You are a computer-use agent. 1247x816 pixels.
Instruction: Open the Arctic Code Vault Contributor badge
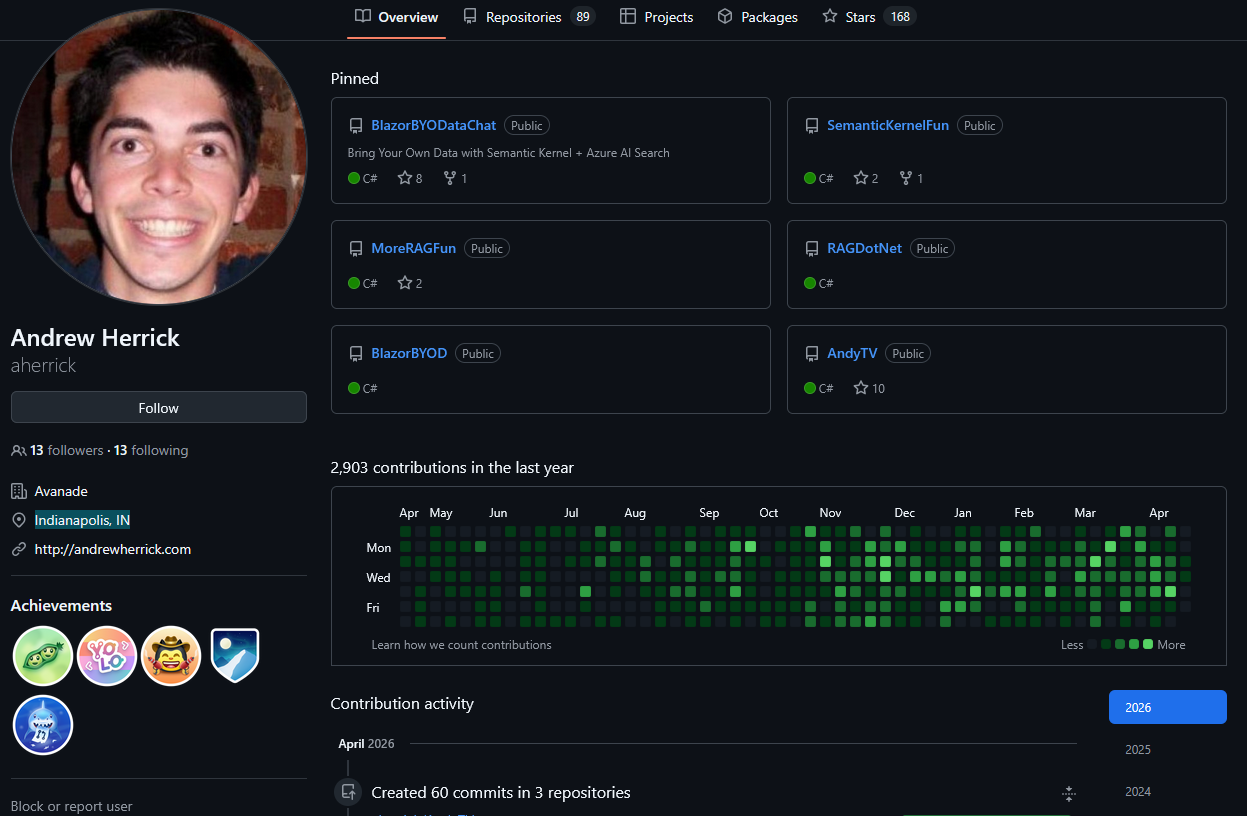235,656
